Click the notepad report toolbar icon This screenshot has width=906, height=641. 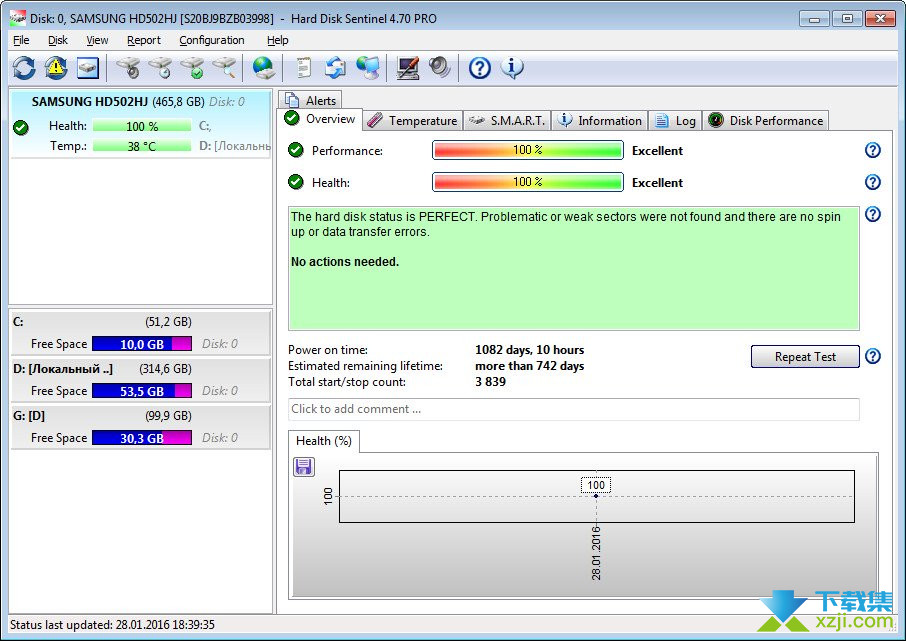pyautogui.click(x=303, y=68)
